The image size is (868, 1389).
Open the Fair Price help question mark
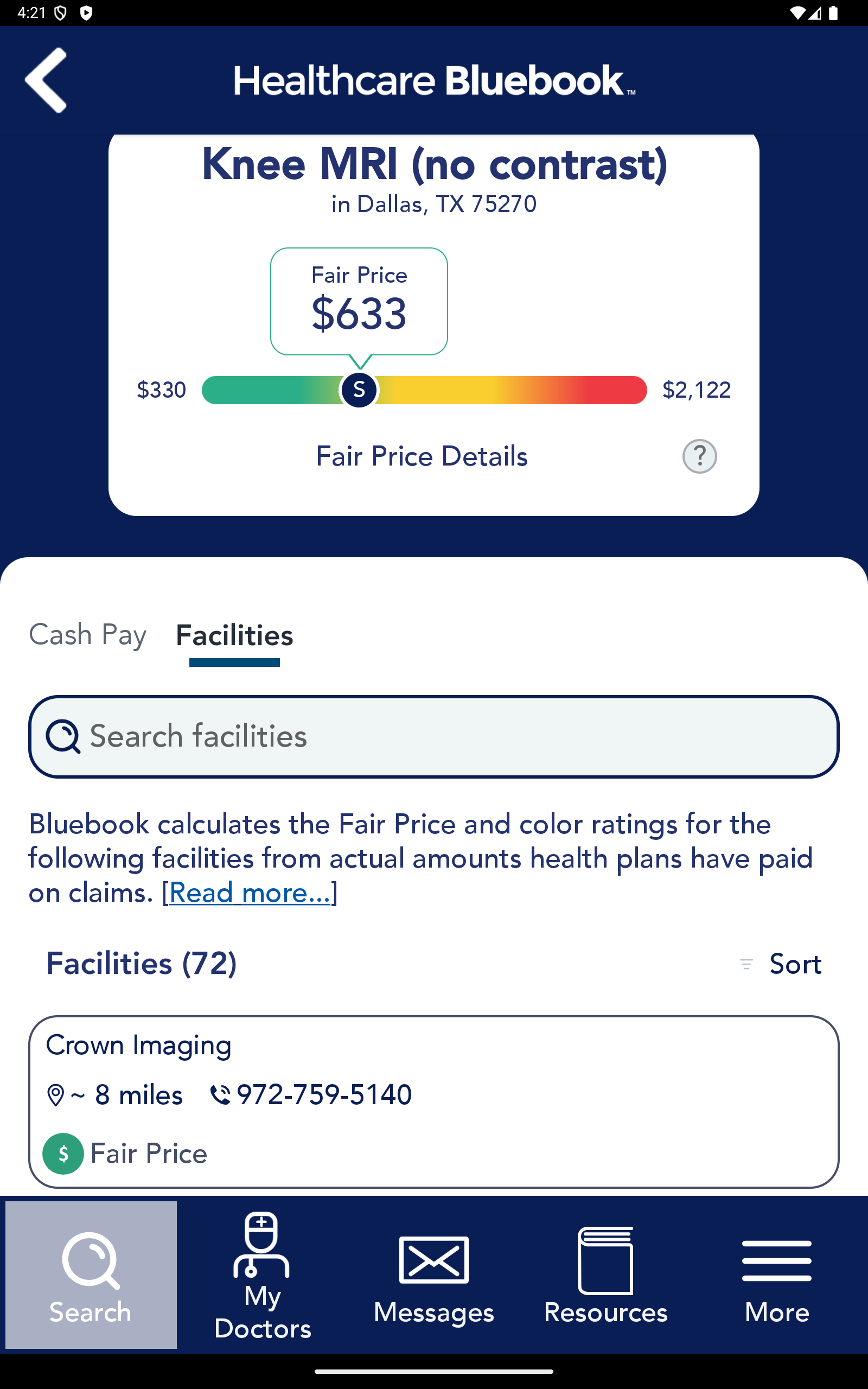coord(699,456)
